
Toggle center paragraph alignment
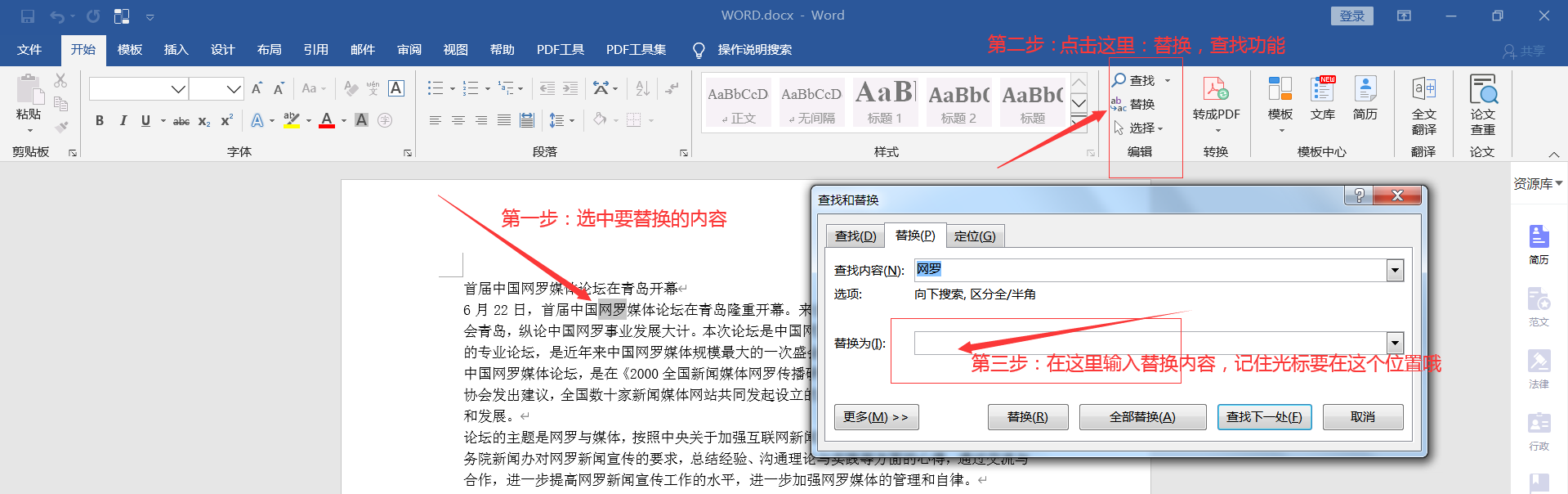point(458,120)
